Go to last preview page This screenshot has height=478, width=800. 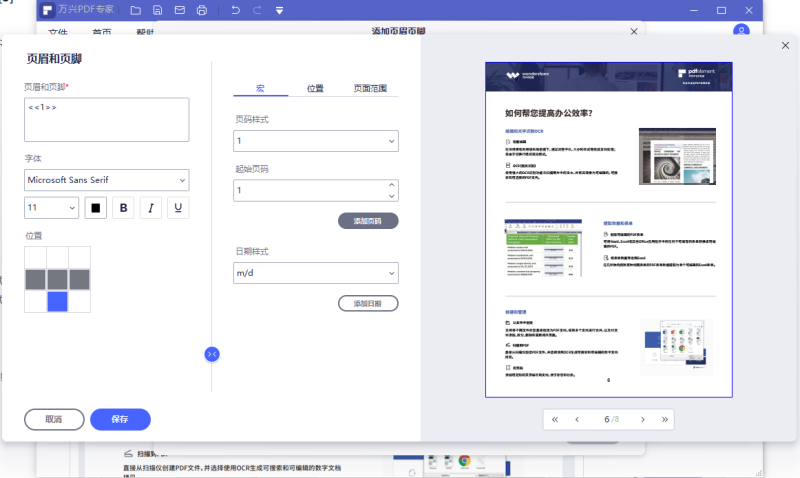pyautogui.click(x=665, y=419)
